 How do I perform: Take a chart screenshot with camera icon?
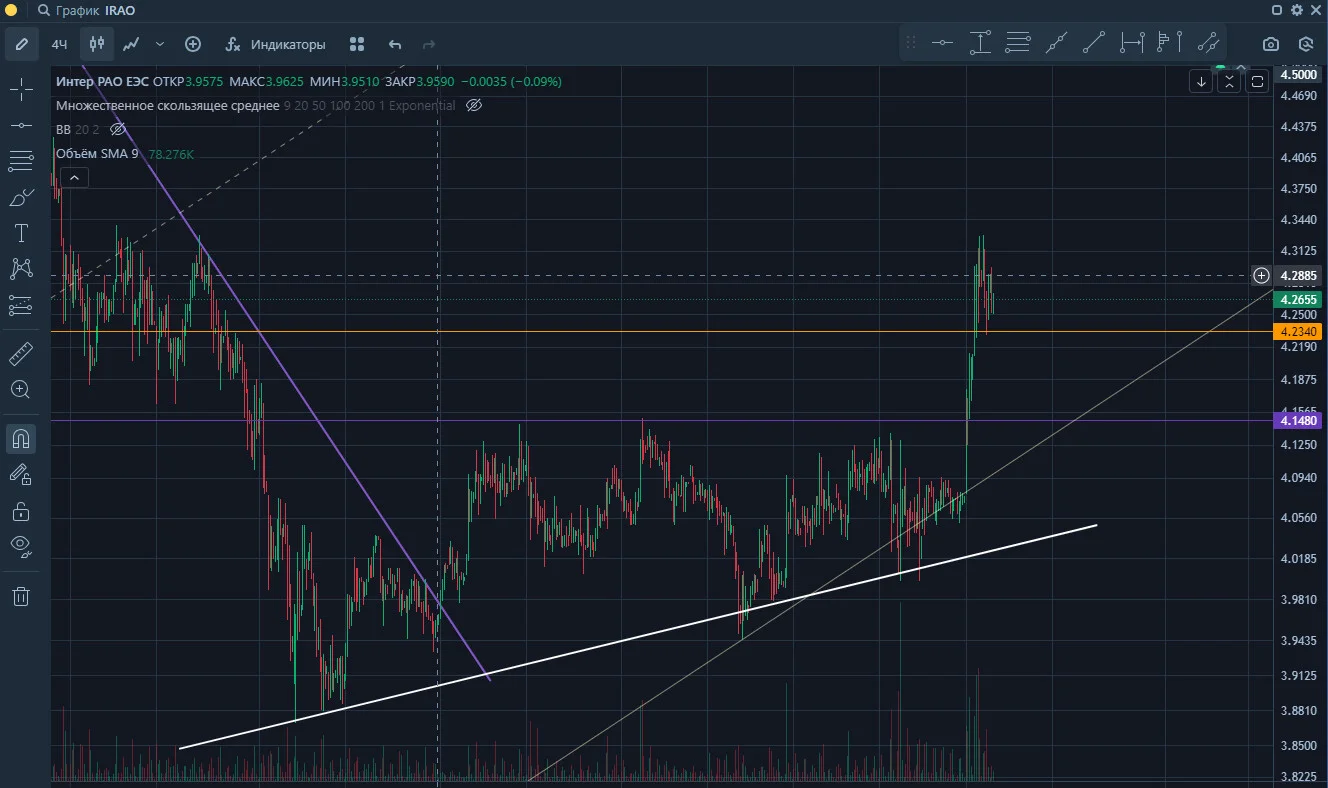pos(1270,44)
